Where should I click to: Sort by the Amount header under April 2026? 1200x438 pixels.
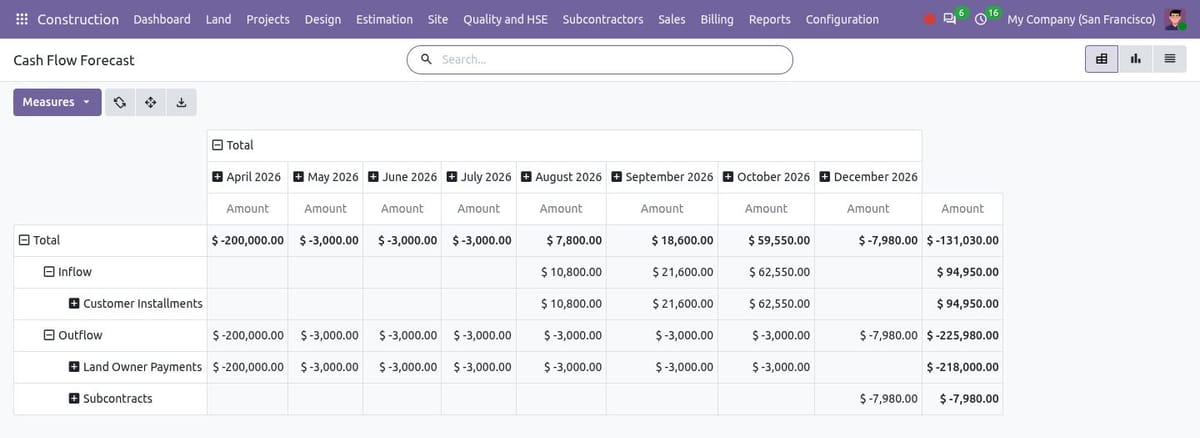(247, 208)
